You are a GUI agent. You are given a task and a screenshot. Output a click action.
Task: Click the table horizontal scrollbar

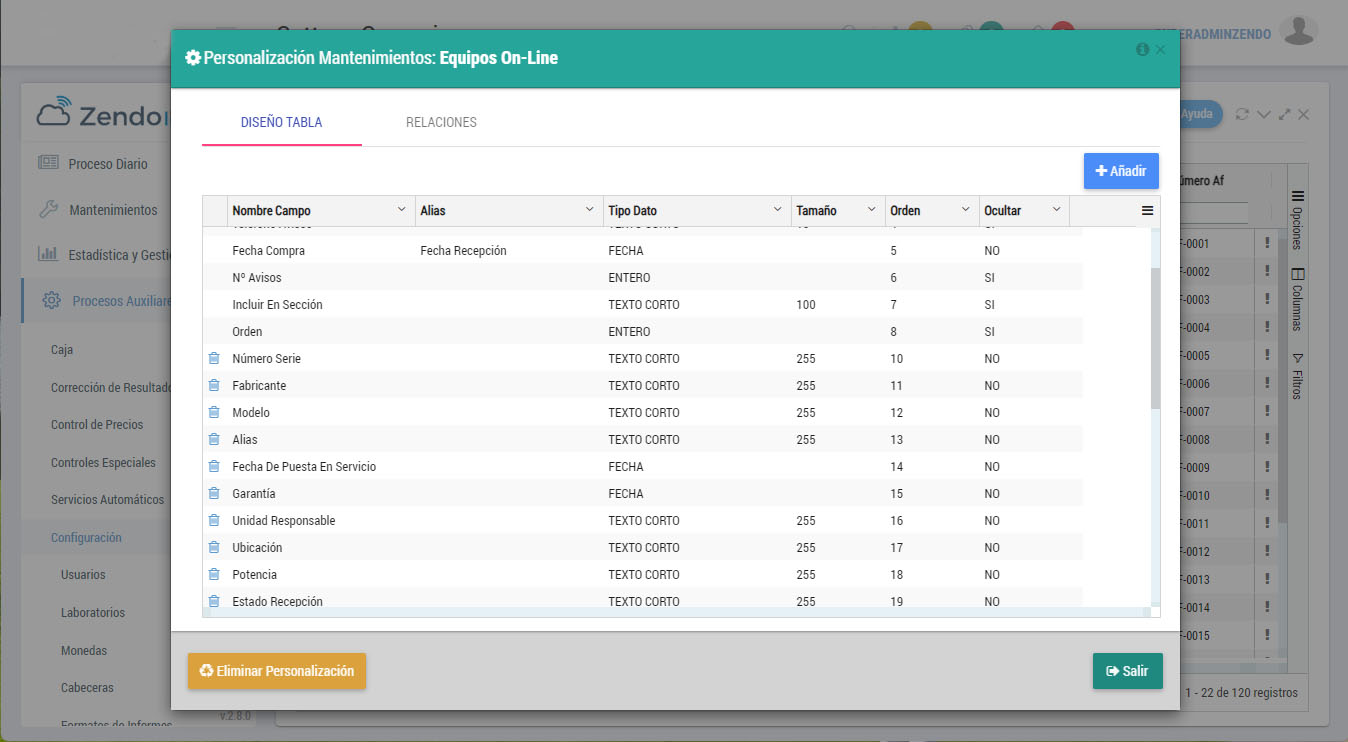(x=676, y=612)
